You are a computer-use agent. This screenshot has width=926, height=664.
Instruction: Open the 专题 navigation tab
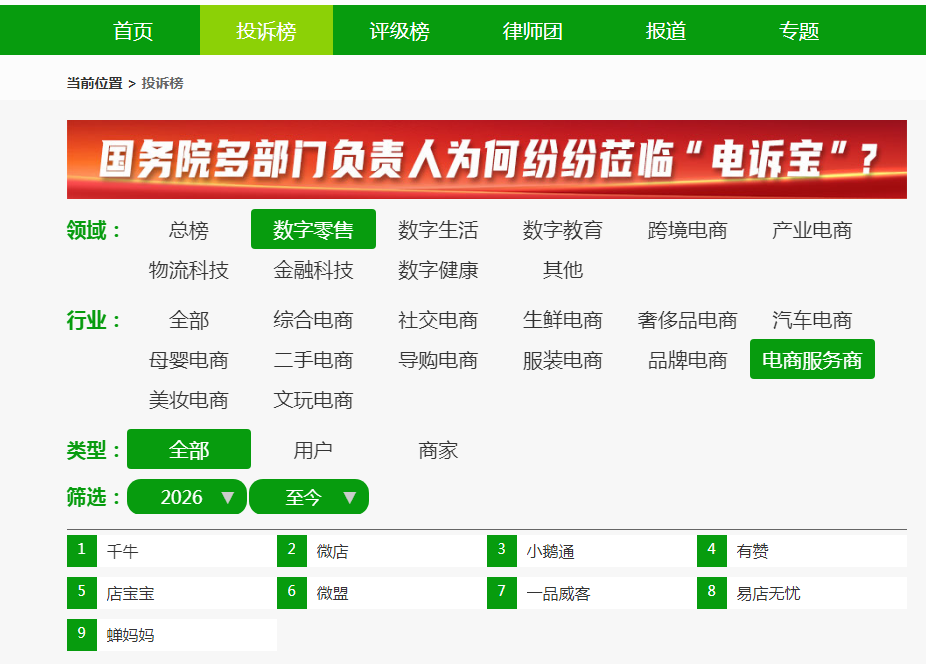tap(799, 31)
